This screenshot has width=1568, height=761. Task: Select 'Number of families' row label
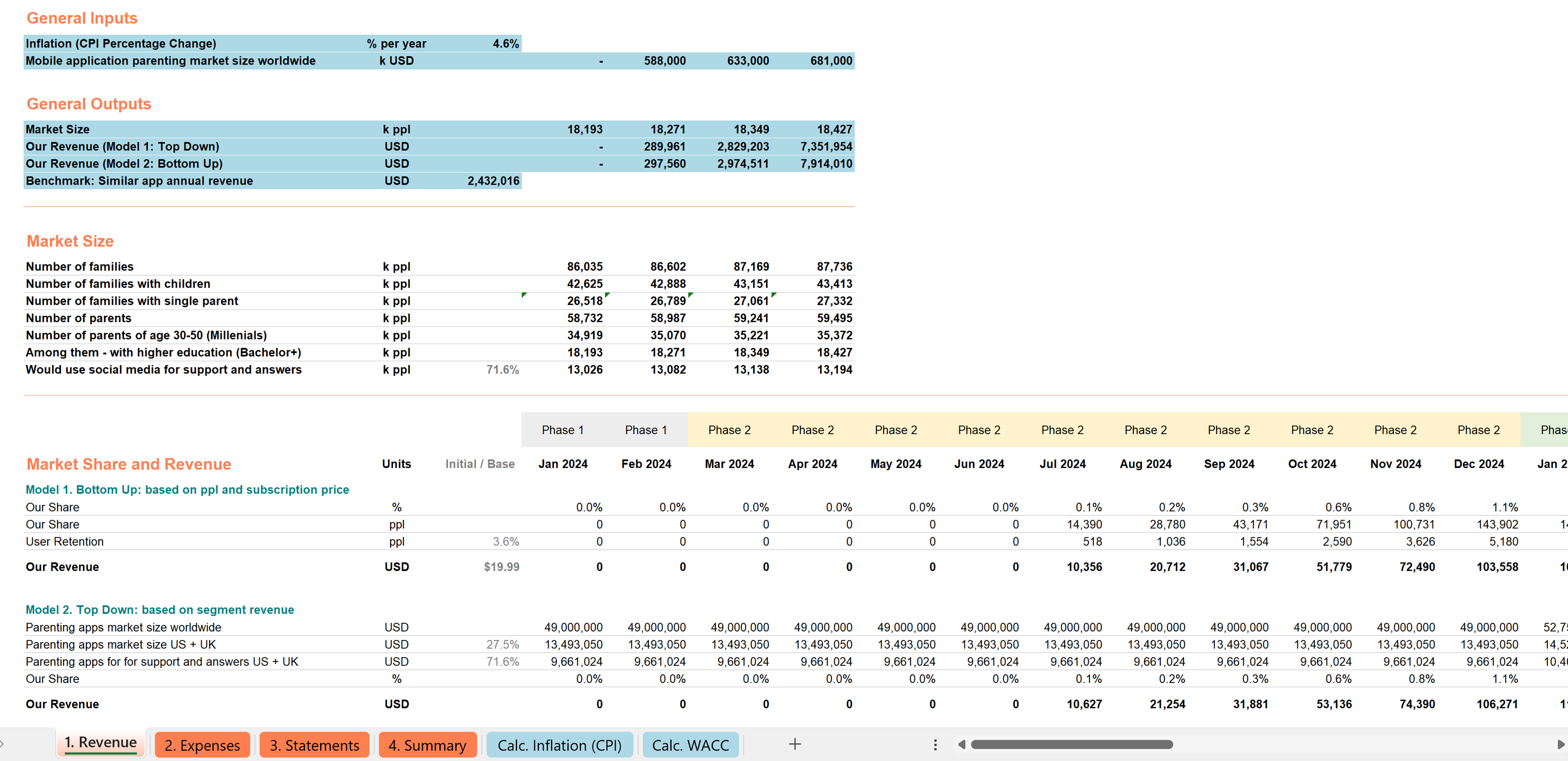click(x=80, y=266)
